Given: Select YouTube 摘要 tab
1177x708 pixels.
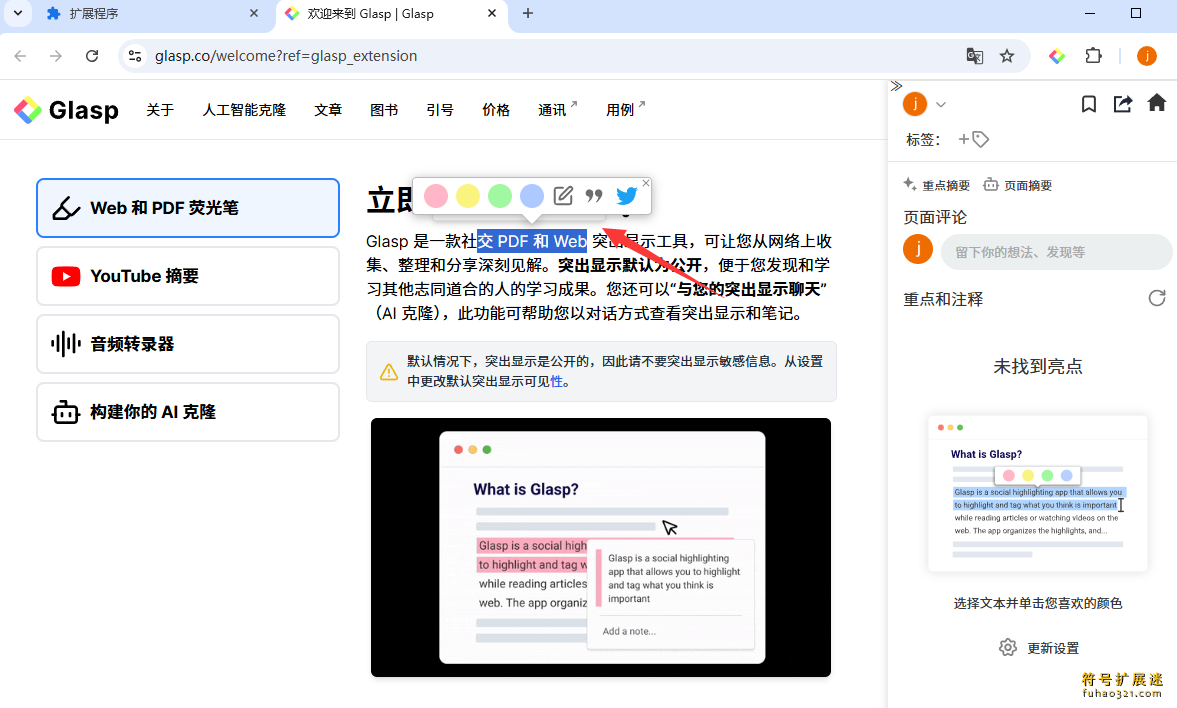Looking at the screenshot, I should [188, 276].
